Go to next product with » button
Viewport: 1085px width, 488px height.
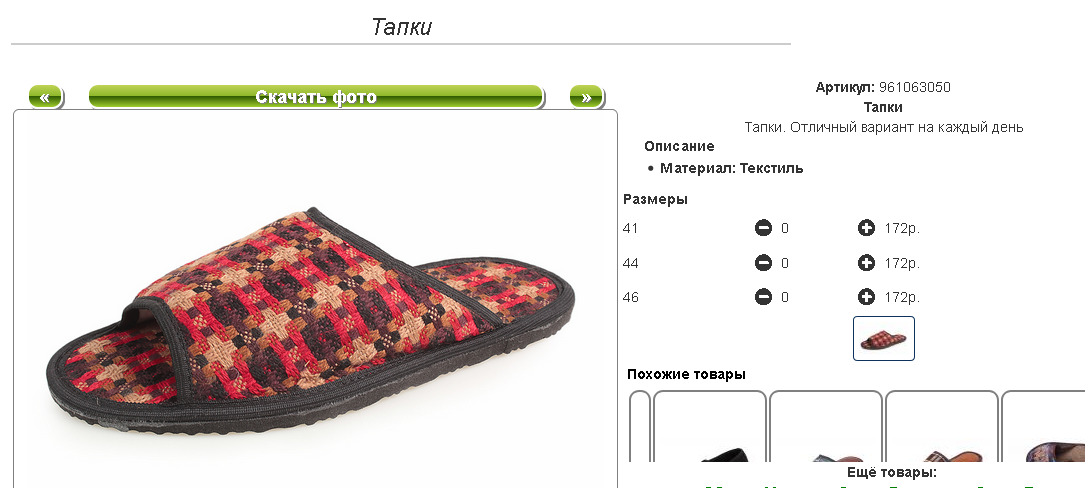[586, 97]
